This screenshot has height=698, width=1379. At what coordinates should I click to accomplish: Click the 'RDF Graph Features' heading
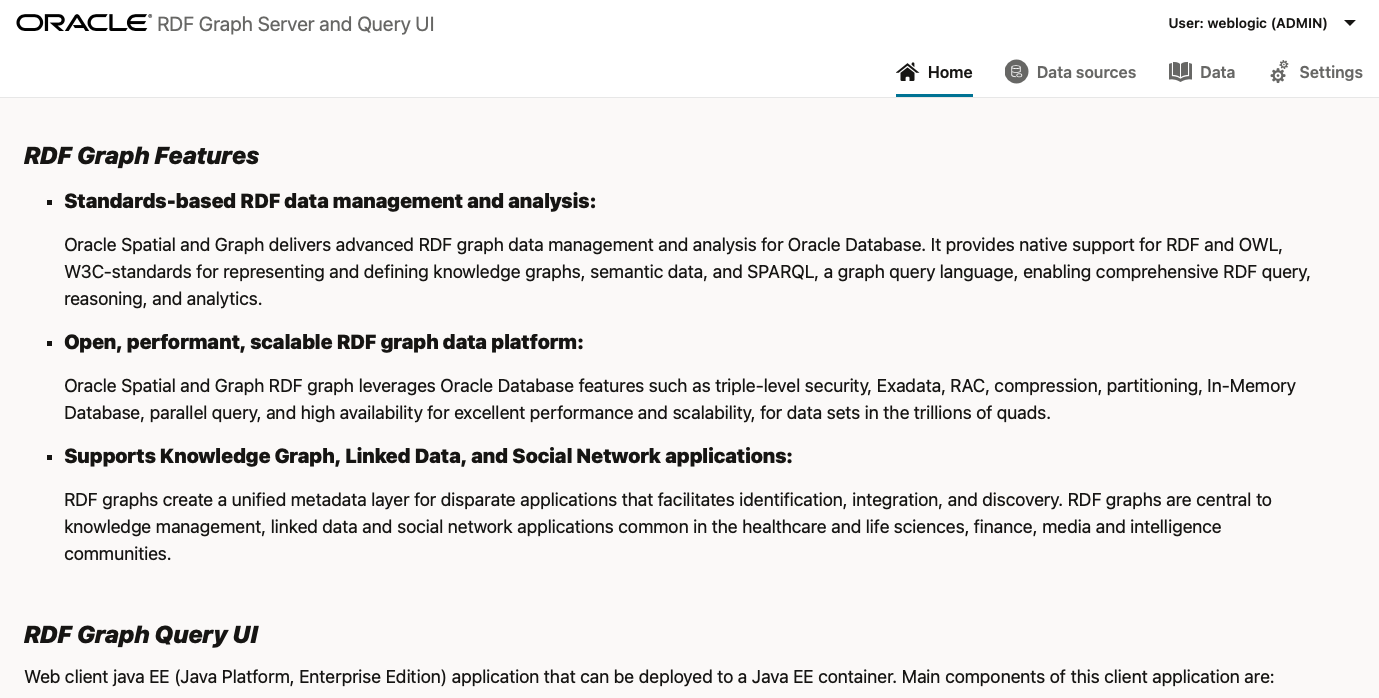(x=141, y=156)
